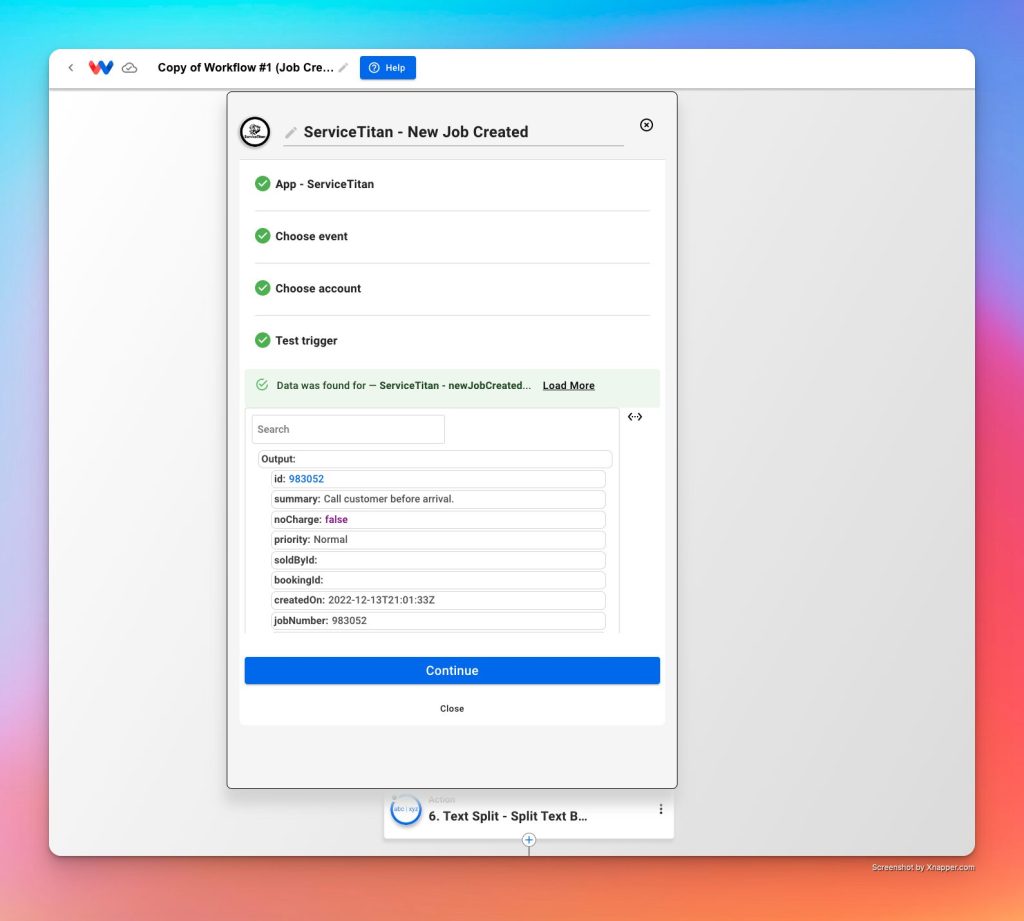Click the Text Split abc|xyz icon
The image size is (1024, 921).
[x=406, y=809]
